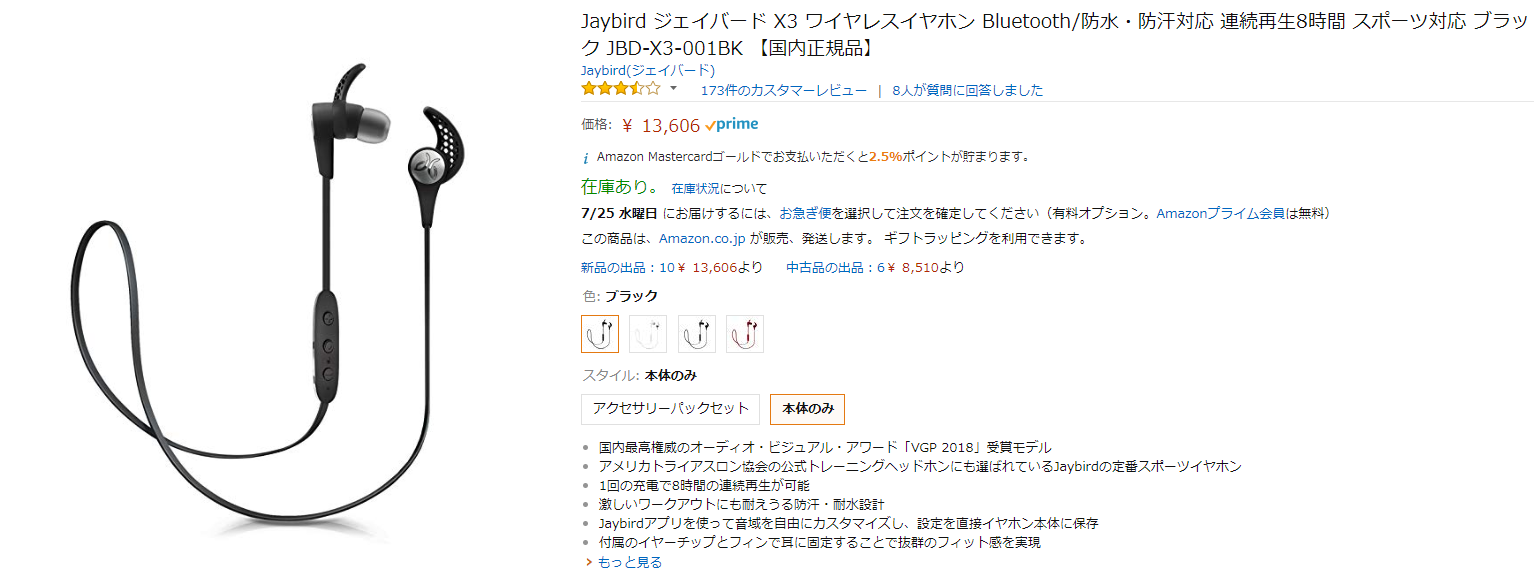Click the prime logo beside the price

731,125
